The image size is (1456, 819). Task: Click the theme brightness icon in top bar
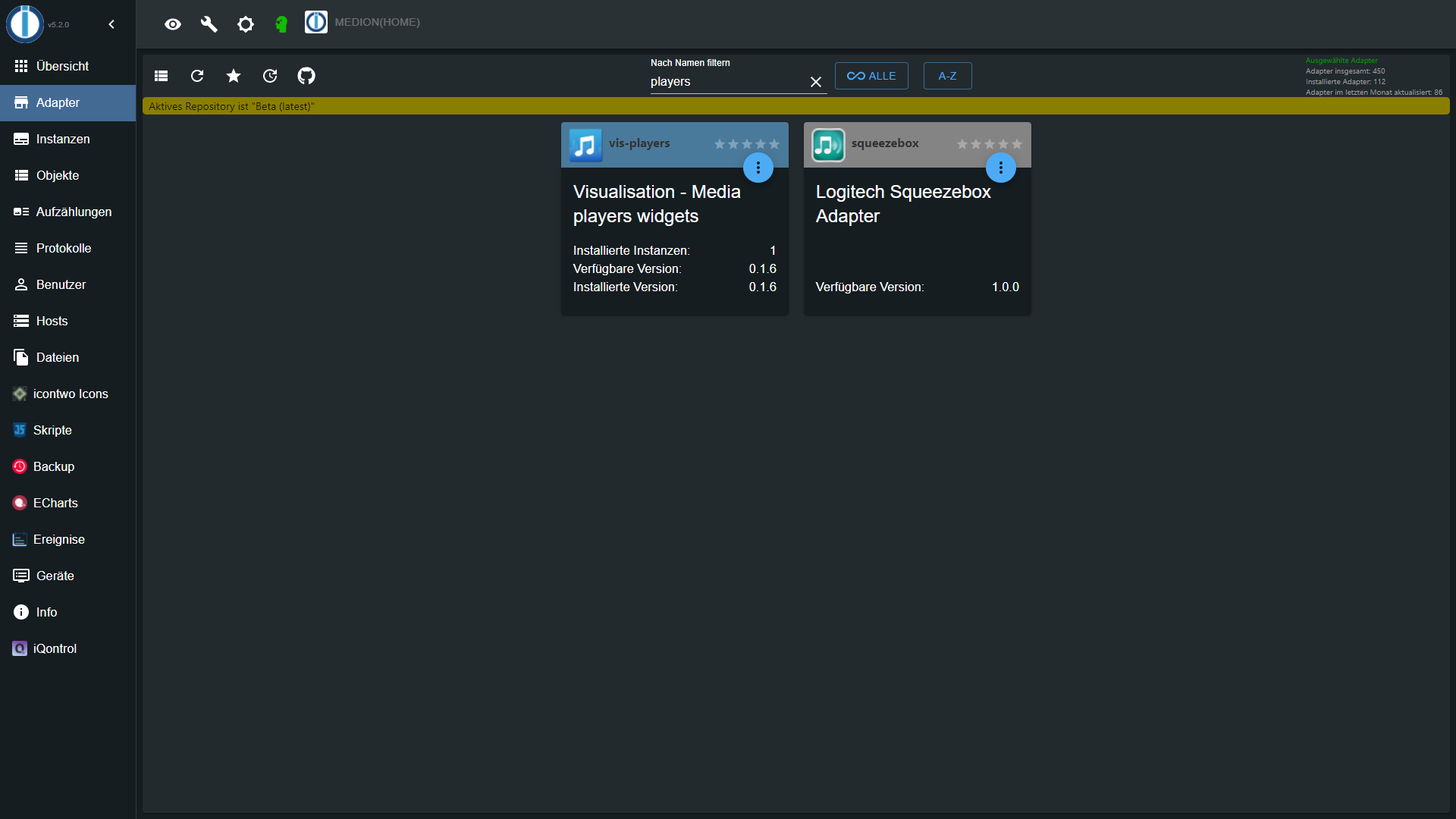(246, 24)
